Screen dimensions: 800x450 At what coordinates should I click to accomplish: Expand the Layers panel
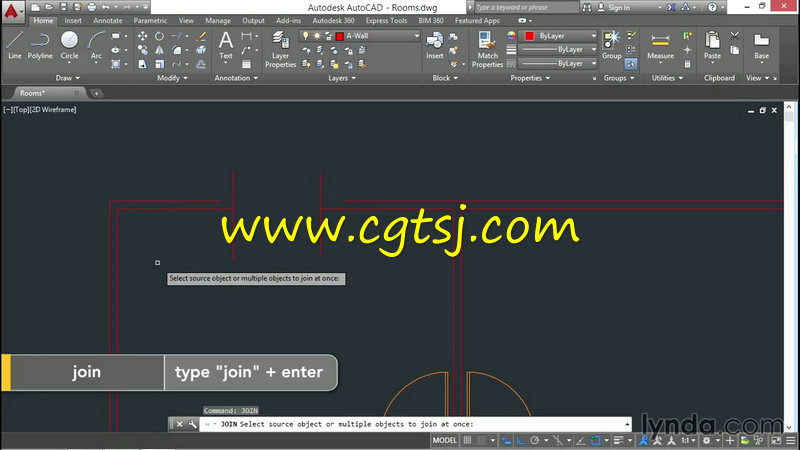tap(342, 78)
